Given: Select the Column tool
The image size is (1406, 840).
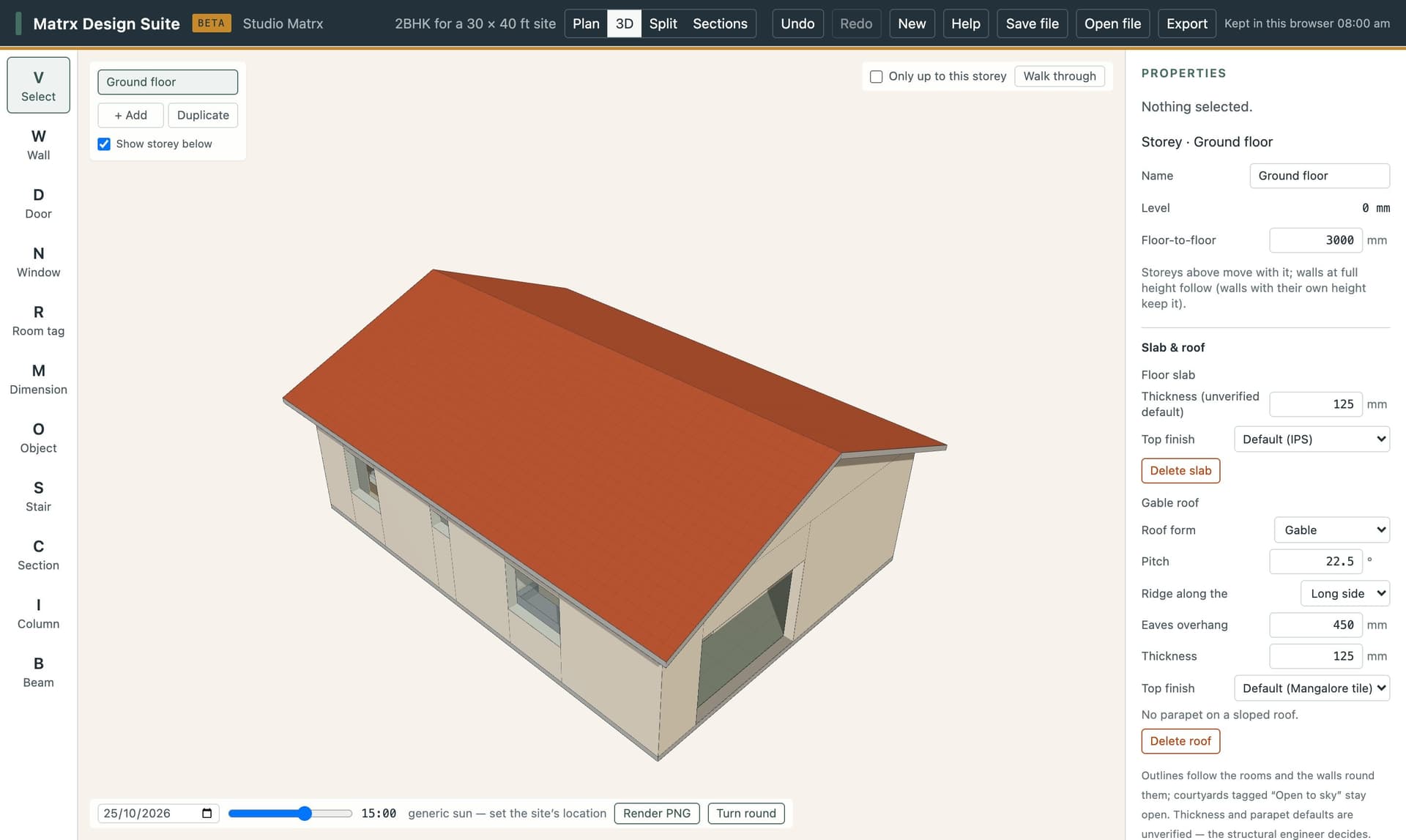Looking at the screenshot, I should 38,613.
